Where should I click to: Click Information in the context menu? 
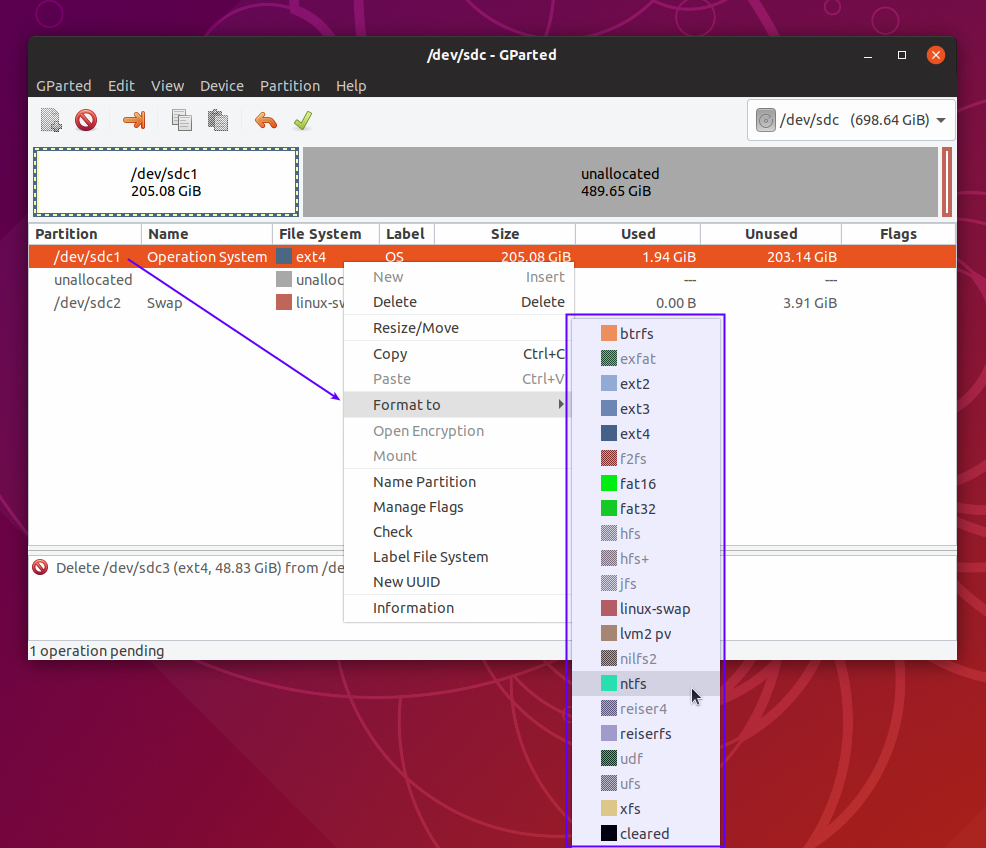coord(413,608)
